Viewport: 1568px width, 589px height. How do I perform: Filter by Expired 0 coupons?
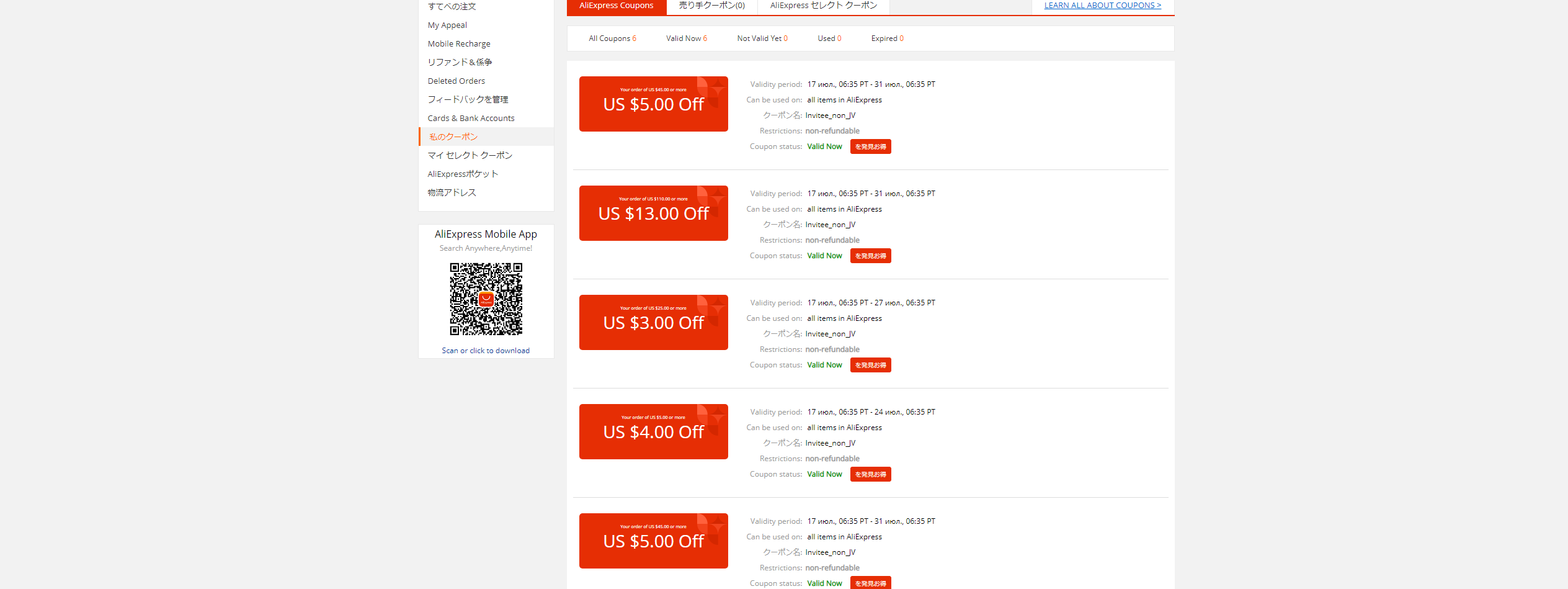(x=887, y=38)
